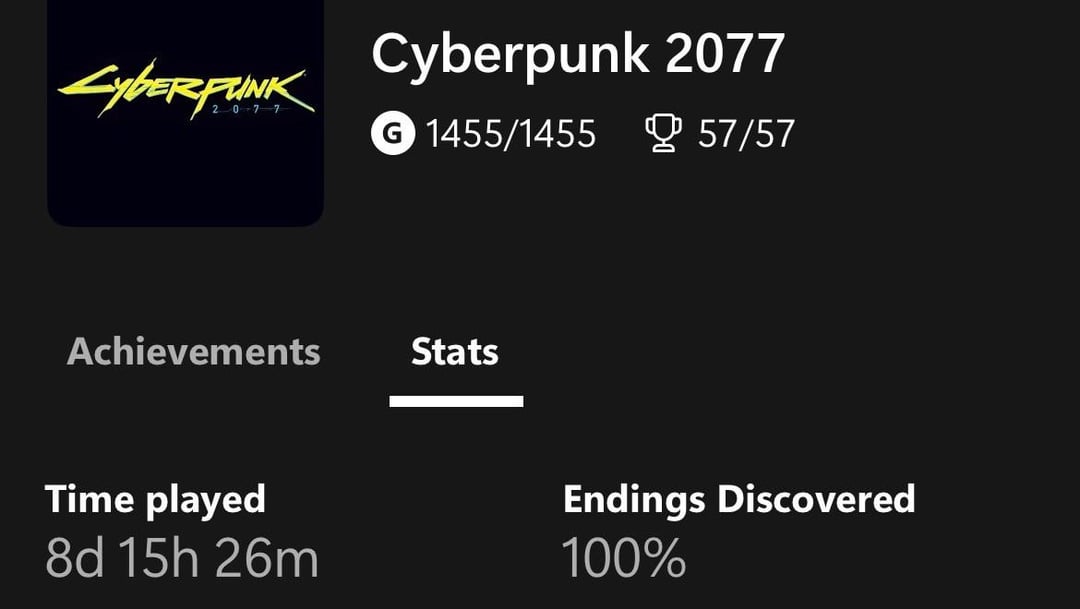Click the Cyberpunk 2077 title text
The width and height of the screenshot is (1080, 609).
coord(578,53)
